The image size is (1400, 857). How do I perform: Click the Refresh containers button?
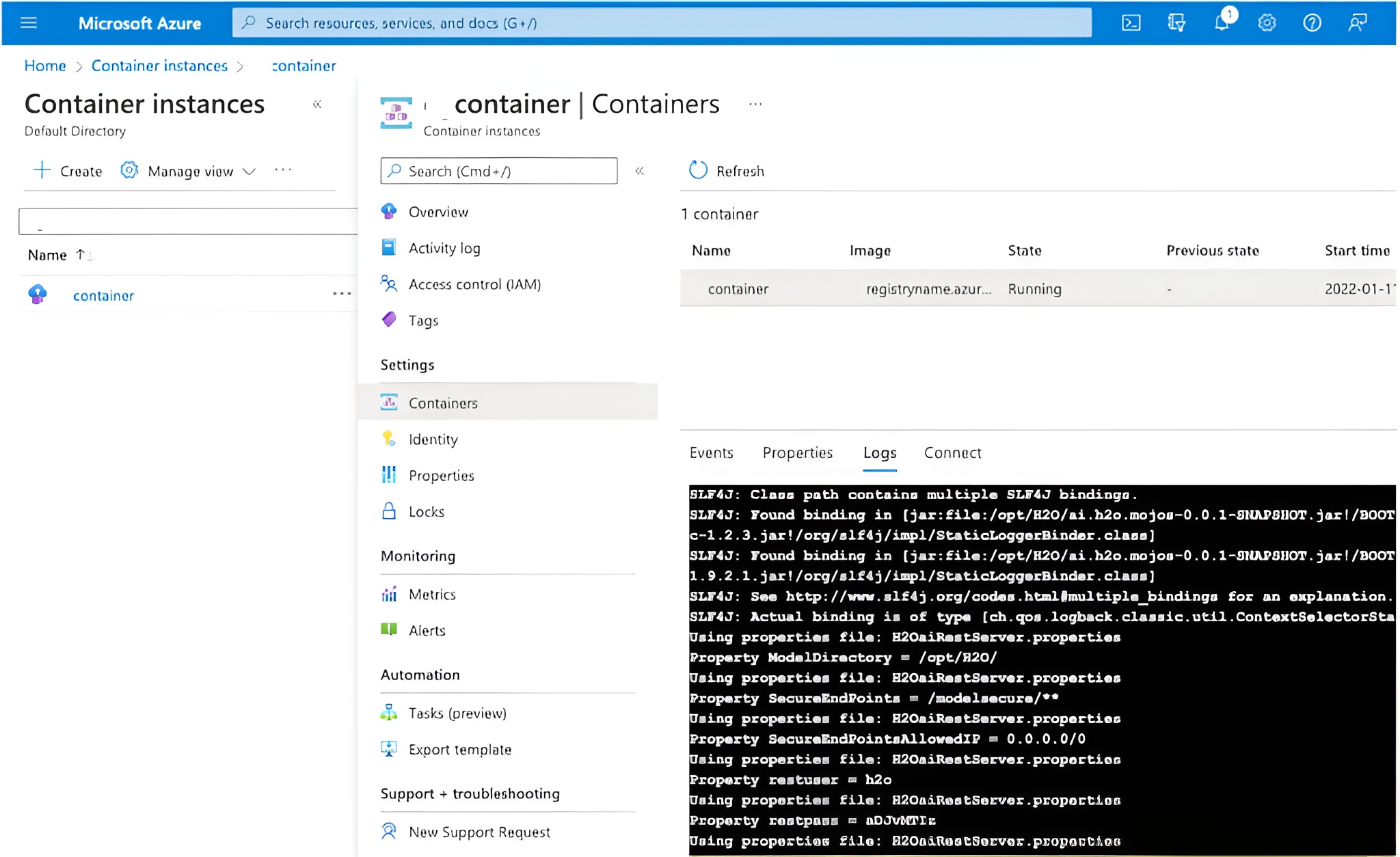(x=727, y=171)
